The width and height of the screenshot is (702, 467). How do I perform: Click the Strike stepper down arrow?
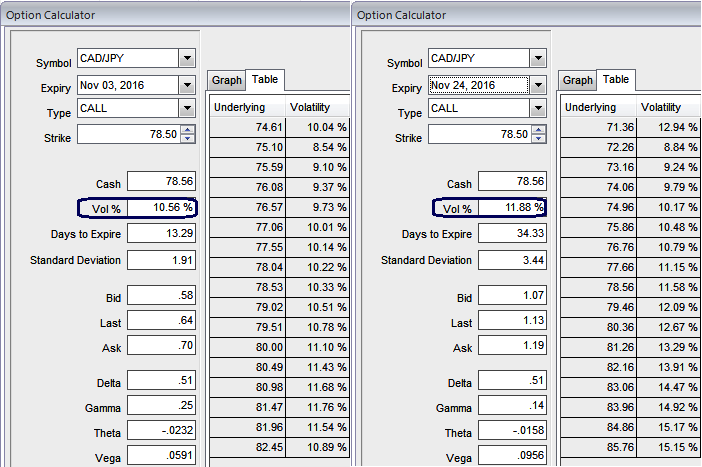point(187,139)
